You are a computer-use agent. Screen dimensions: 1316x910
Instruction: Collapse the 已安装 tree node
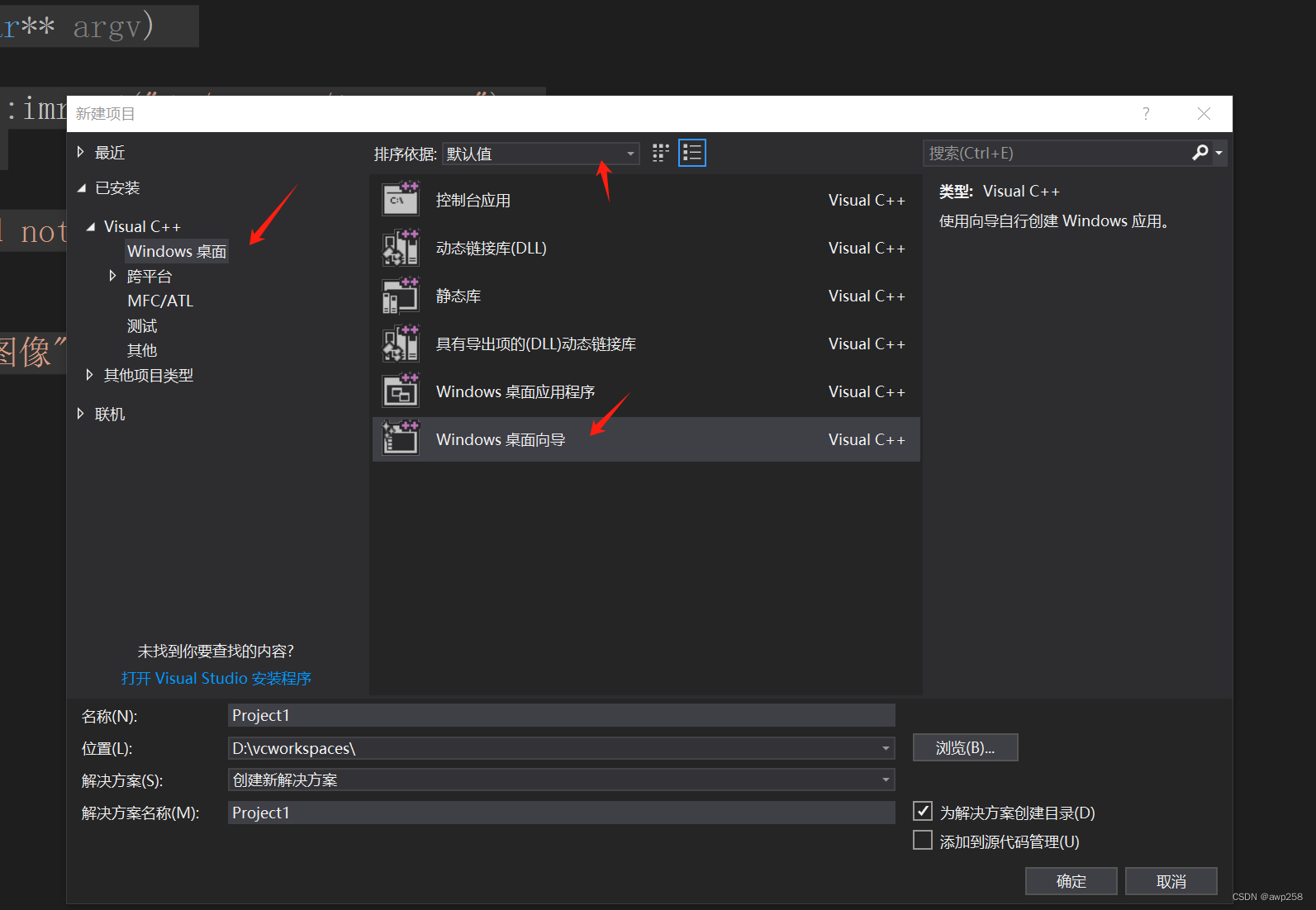point(81,188)
